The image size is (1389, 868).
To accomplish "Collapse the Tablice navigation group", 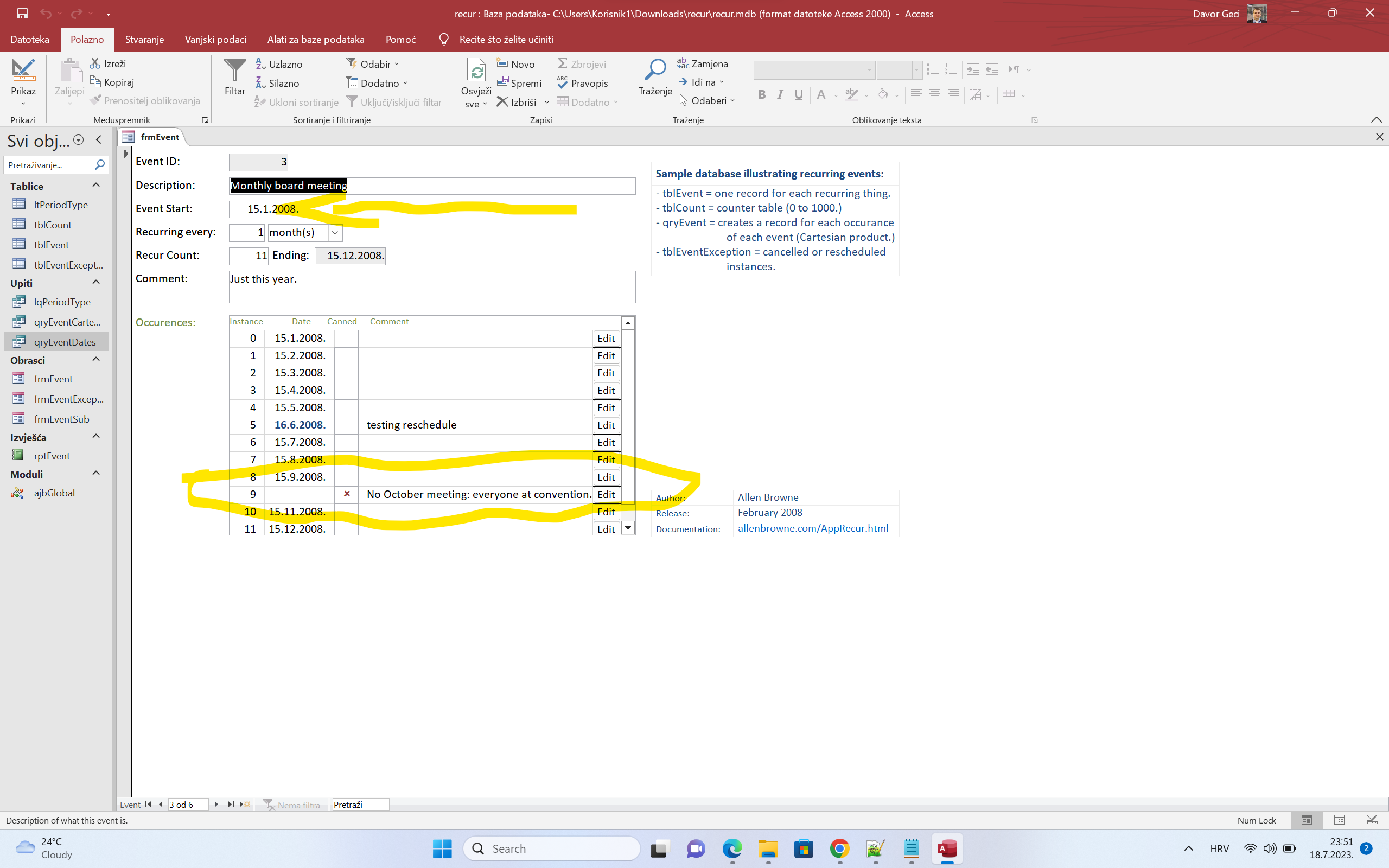I will click(x=96, y=186).
